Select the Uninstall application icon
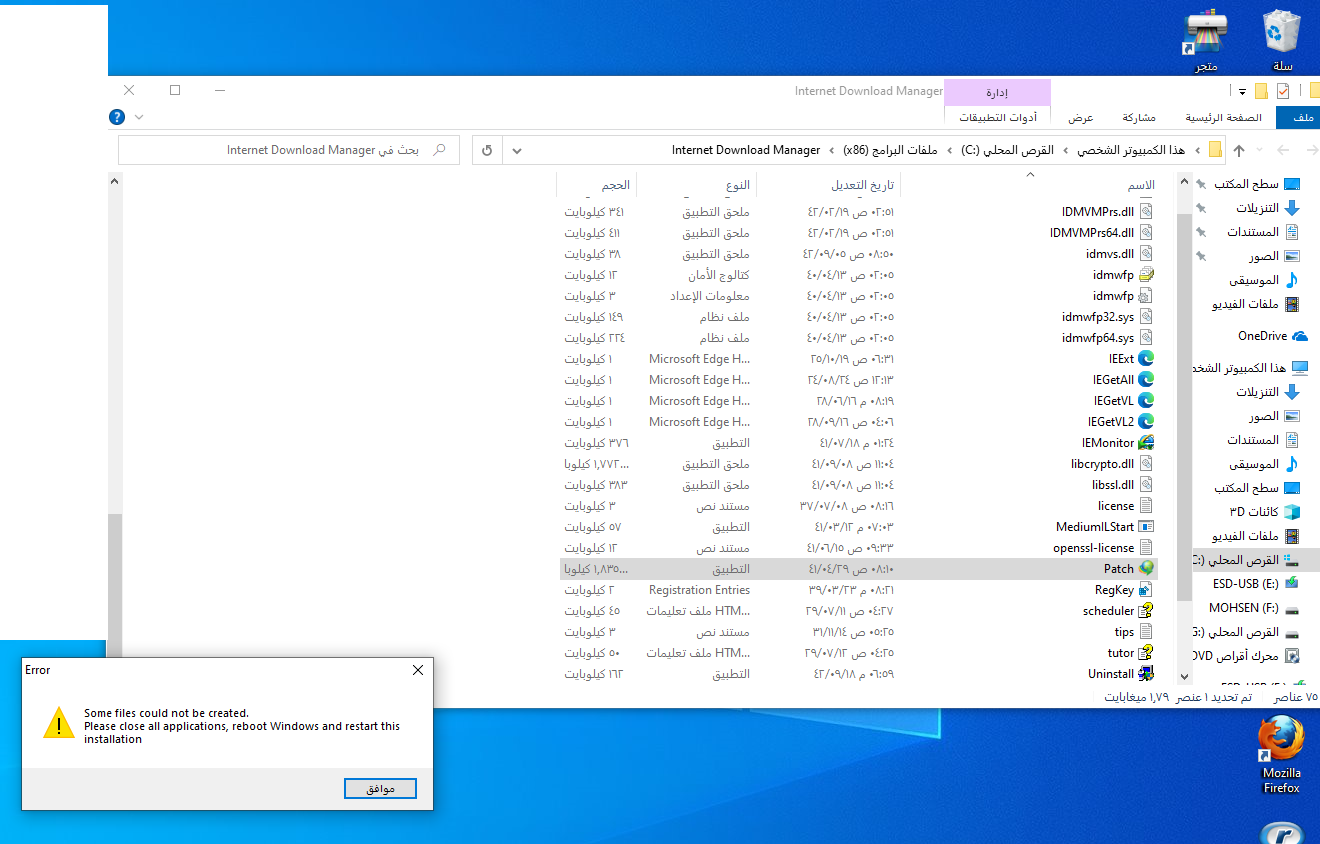 [x=1146, y=674]
